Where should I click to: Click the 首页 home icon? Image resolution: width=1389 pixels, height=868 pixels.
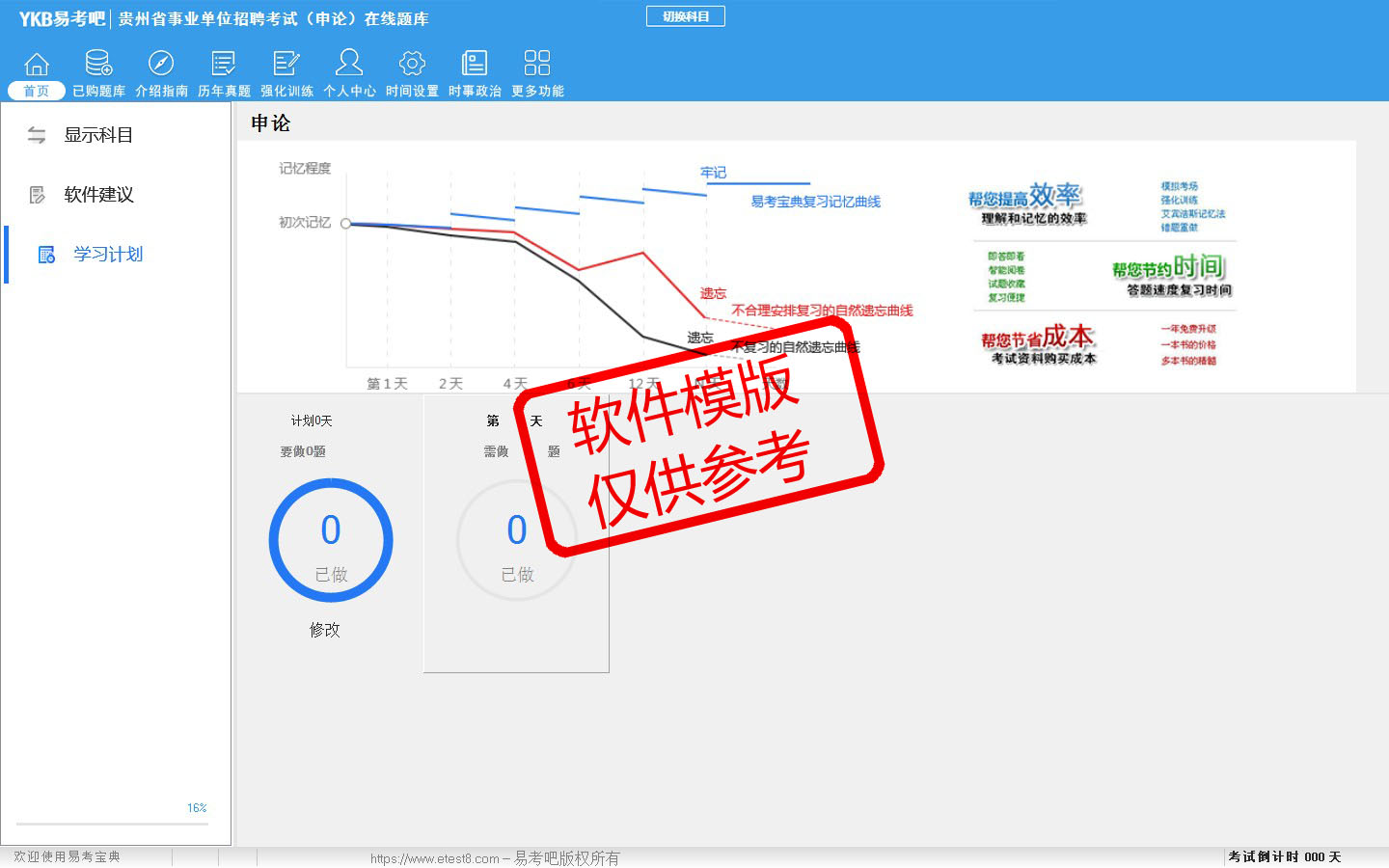coord(37,65)
